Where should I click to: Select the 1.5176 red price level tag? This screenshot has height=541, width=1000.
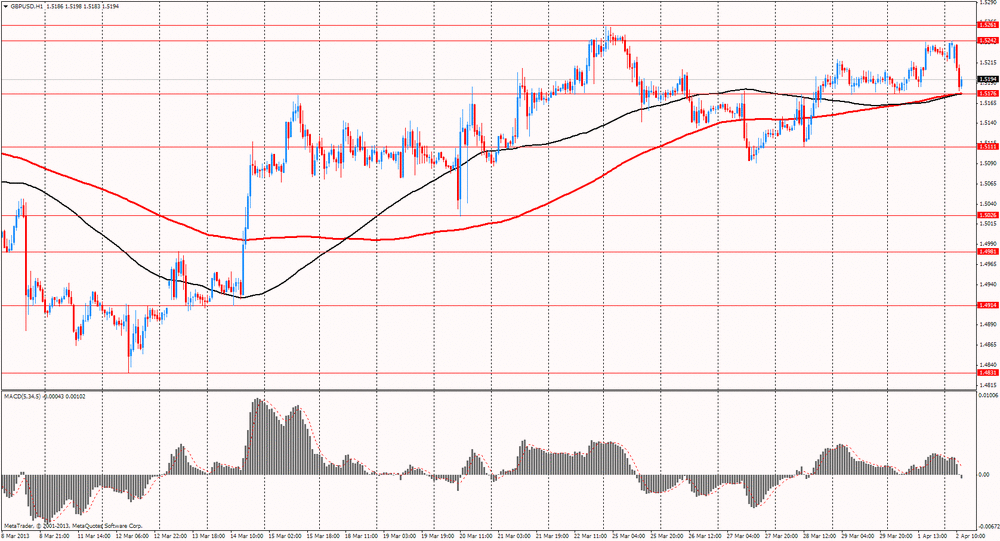pyautogui.click(x=987, y=94)
